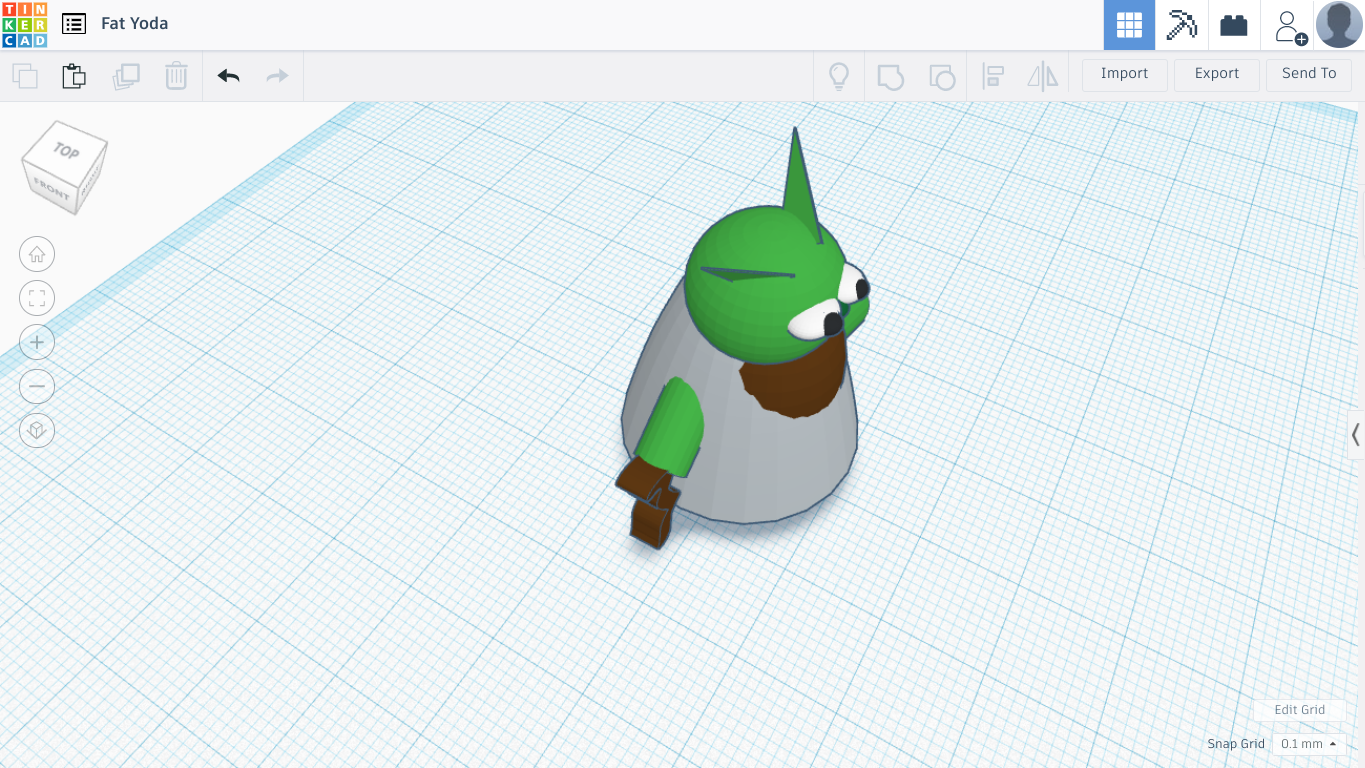Click the view cube TOP face
The height and width of the screenshot is (768, 1365).
pyautogui.click(x=66, y=151)
